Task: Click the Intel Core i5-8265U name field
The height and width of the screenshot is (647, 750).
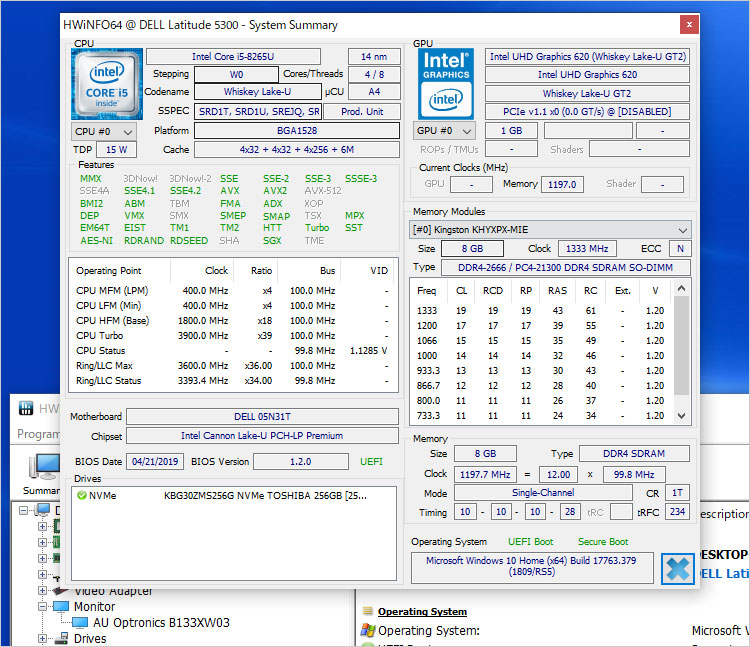Action: coord(233,56)
